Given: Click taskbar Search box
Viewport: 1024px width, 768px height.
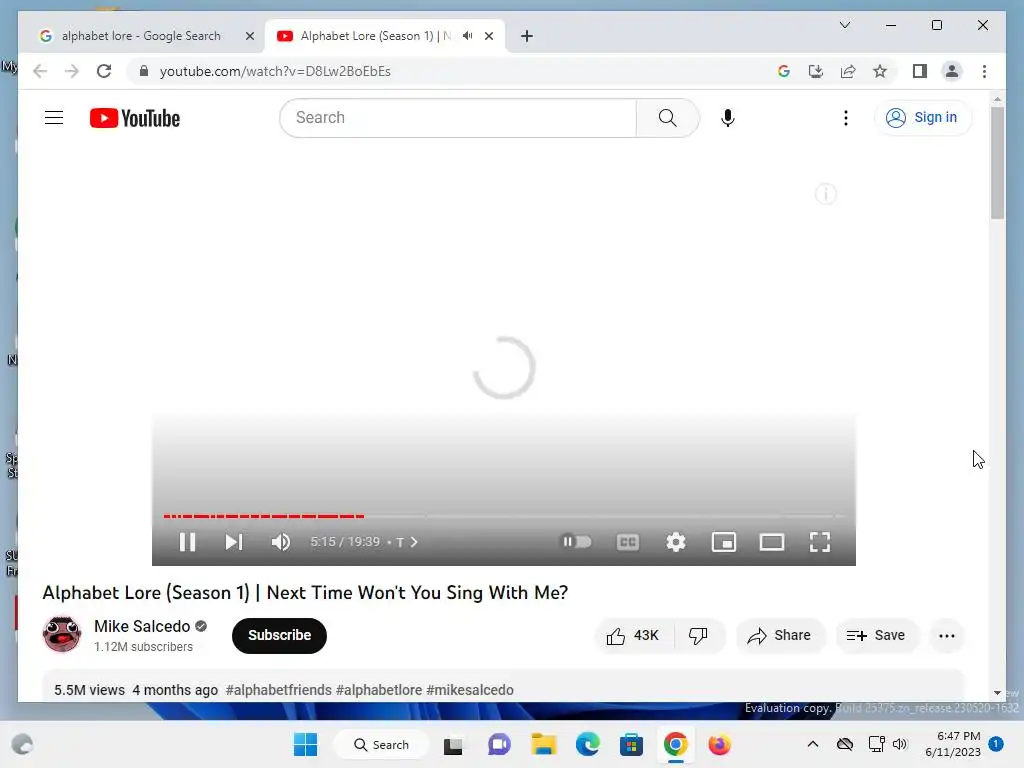Looking at the screenshot, I should pos(381,744).
